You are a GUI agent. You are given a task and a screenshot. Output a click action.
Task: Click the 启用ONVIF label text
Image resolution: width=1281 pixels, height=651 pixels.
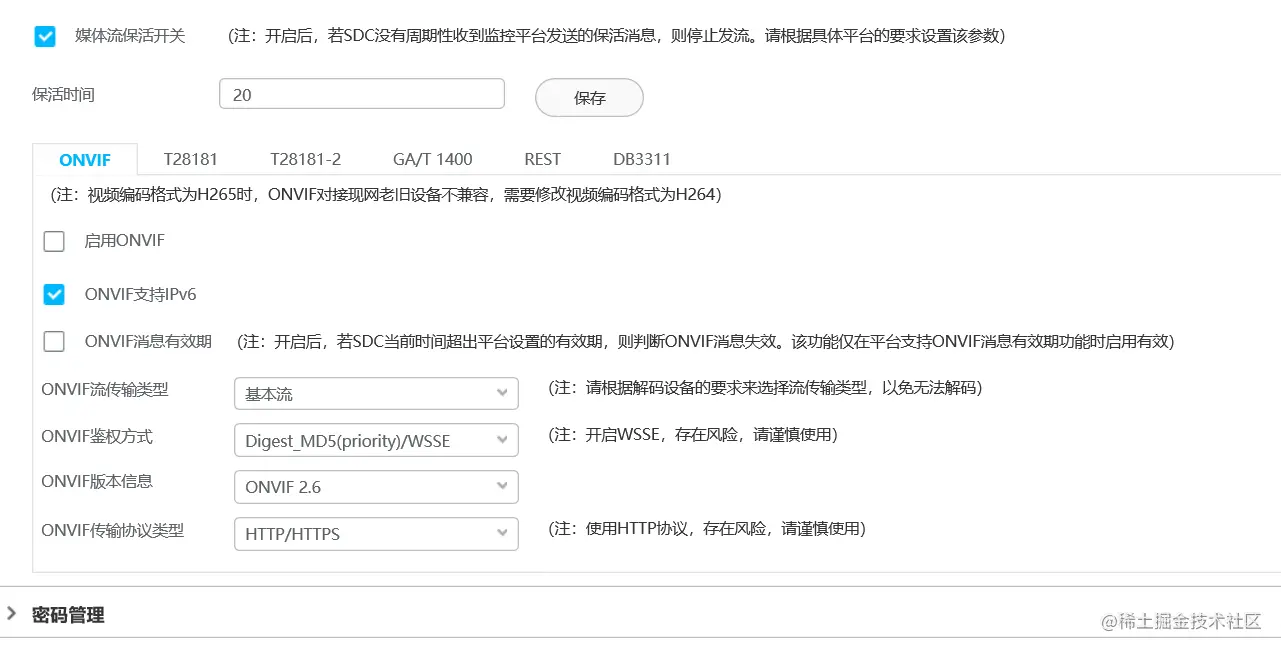[x=125, y=241]
